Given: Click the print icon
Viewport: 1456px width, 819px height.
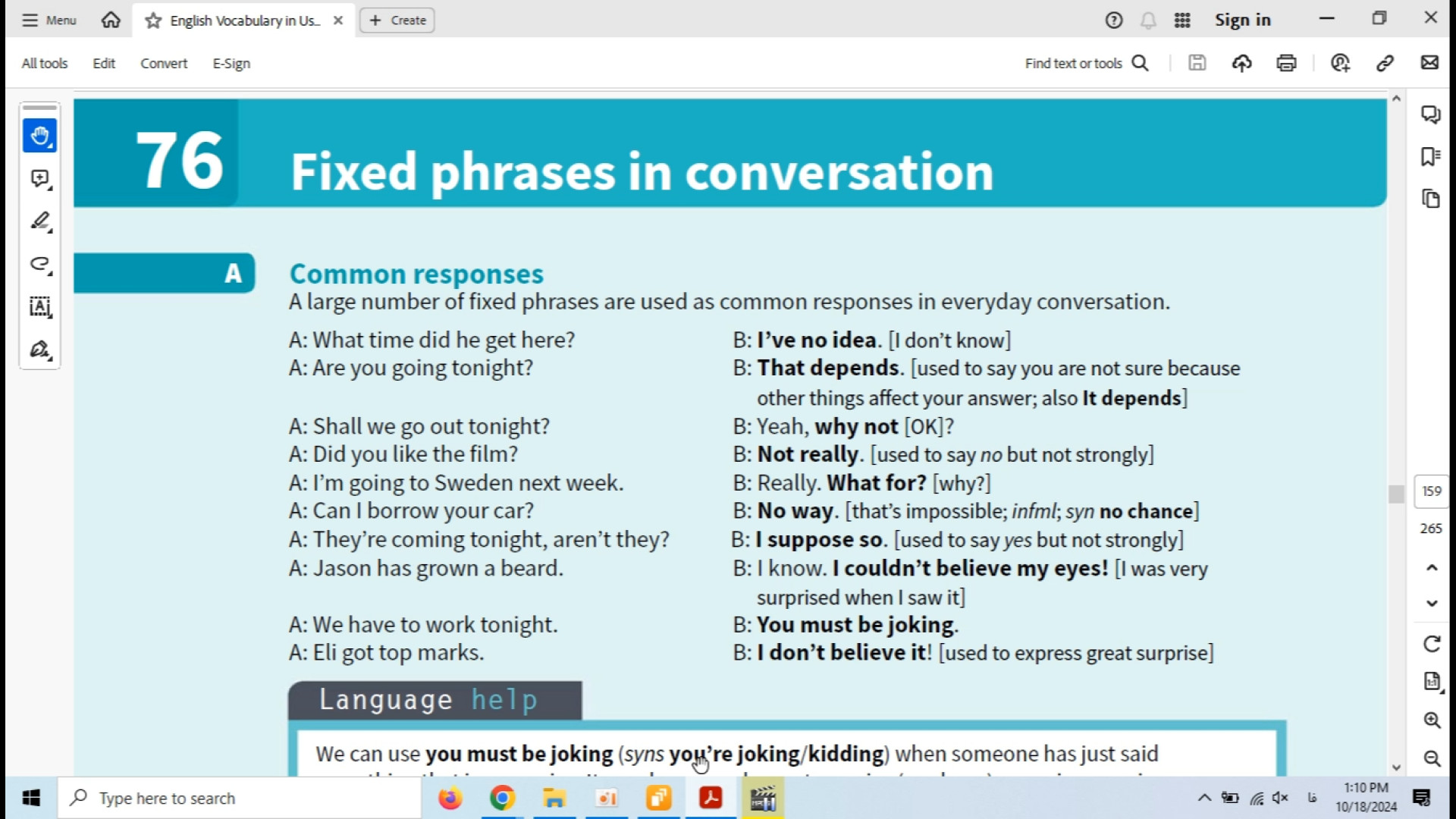Looking at the screenshot, I should click(x=1286, y=63).
